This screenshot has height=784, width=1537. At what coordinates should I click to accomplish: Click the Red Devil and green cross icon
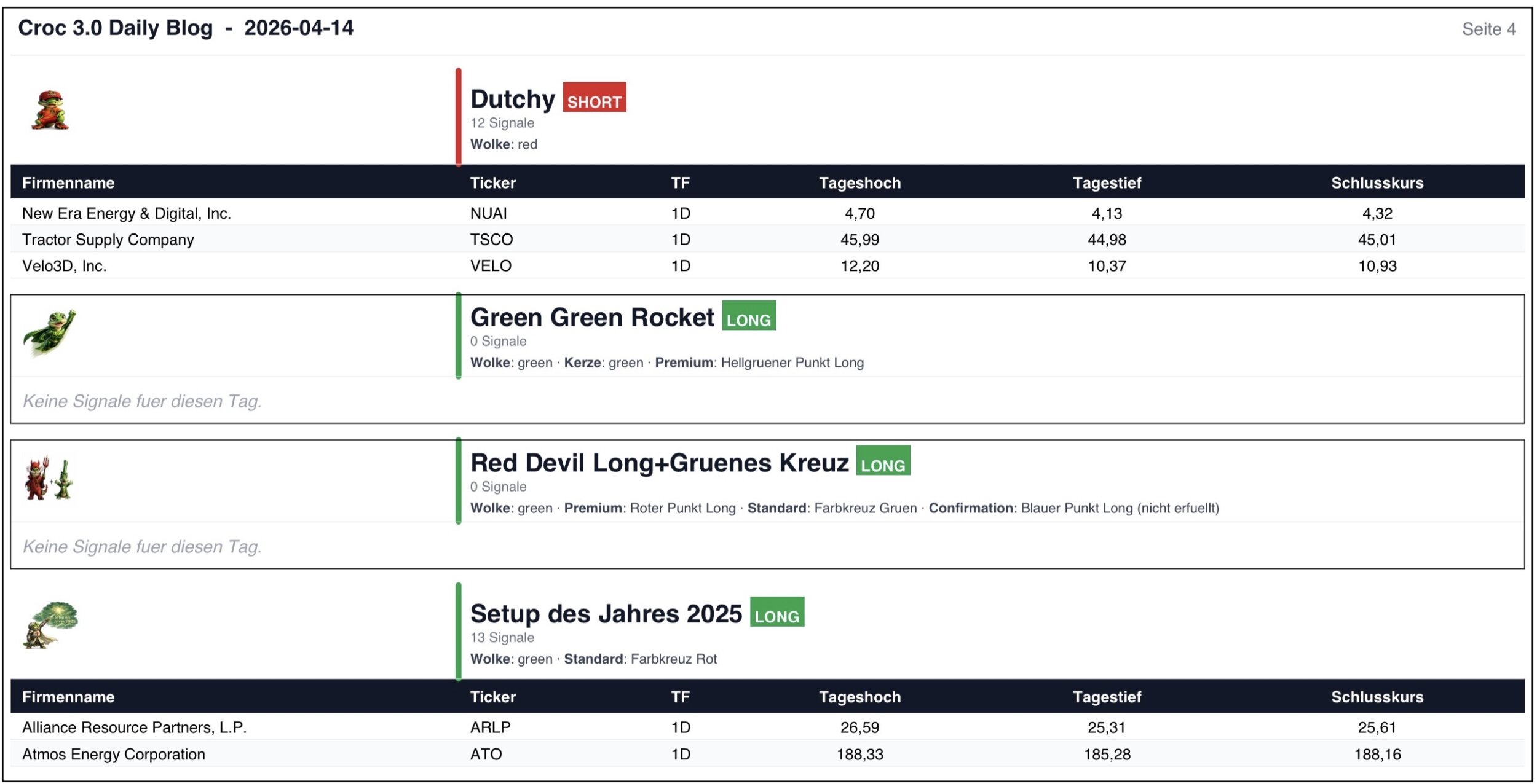click(x=49, y=479)
